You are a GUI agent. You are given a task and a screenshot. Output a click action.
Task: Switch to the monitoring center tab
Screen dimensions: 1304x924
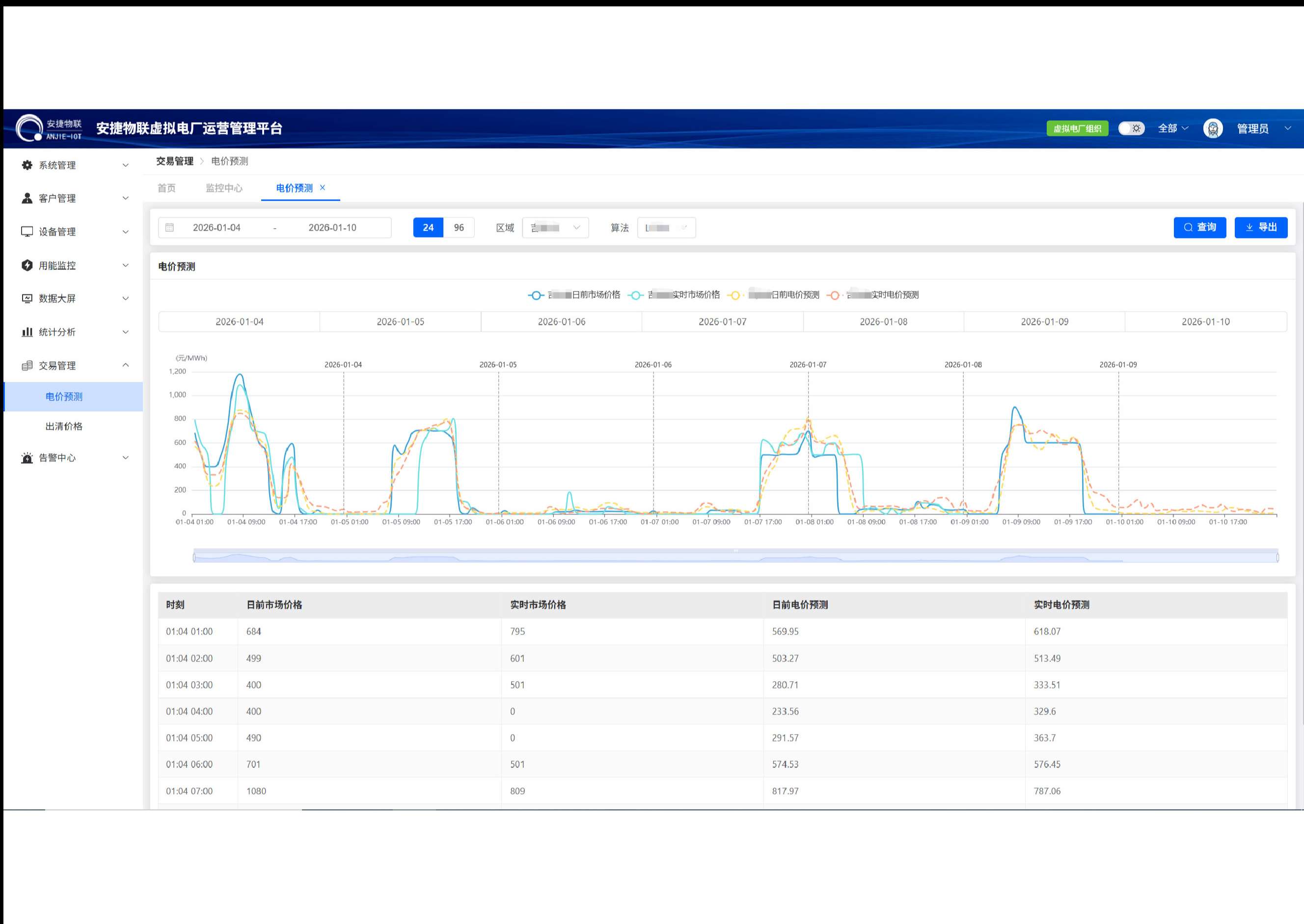pyautogui.click(x=224, y=188)
